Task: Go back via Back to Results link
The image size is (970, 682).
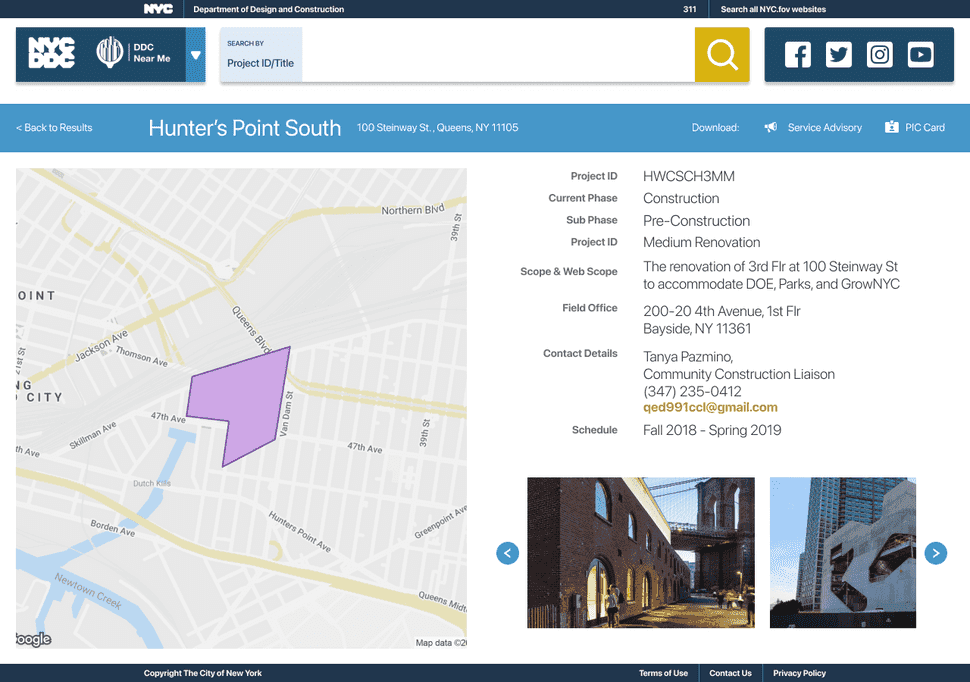Action: (x=54, y=127)
